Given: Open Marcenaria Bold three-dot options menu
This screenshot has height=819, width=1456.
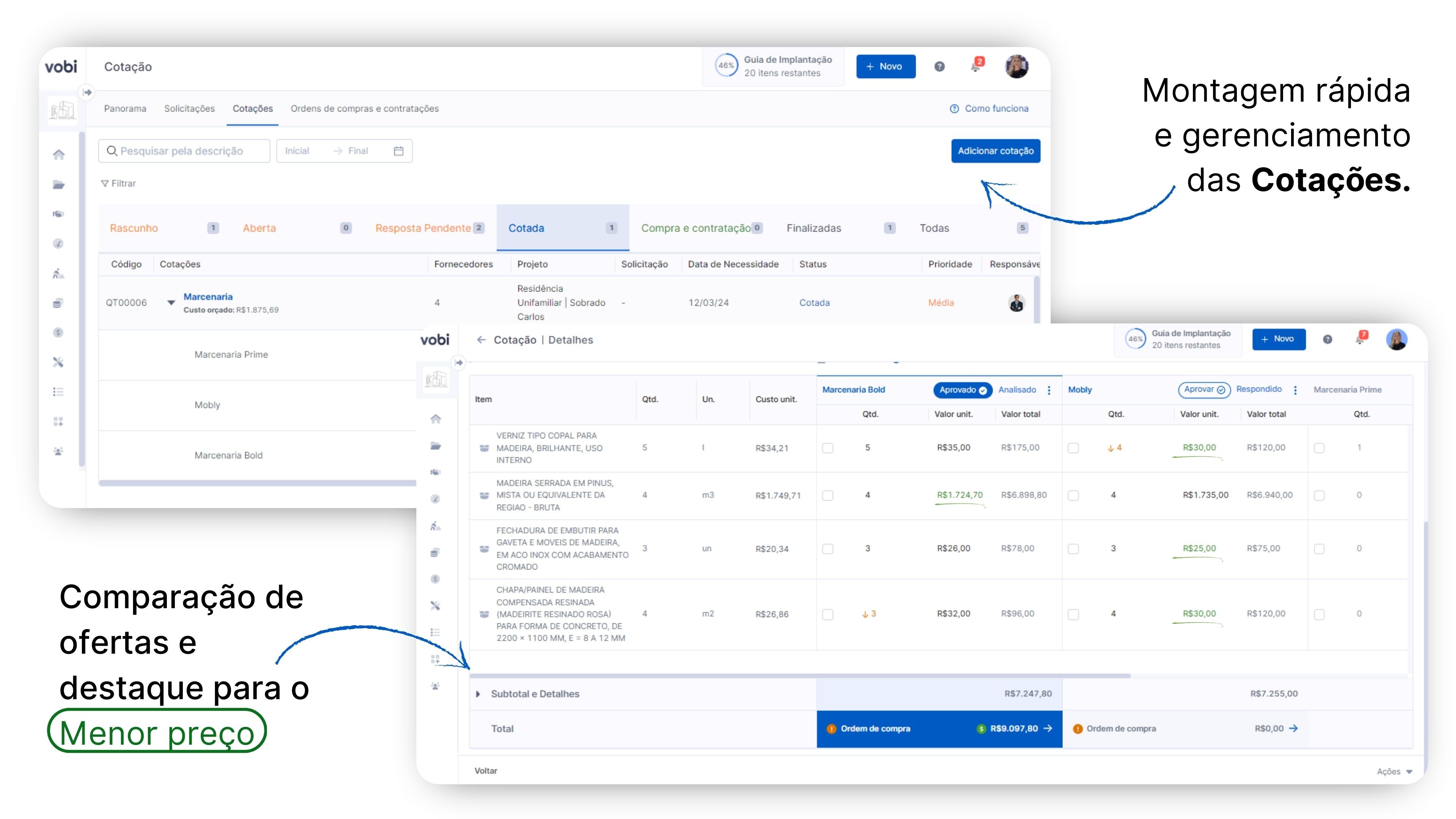Looking at the screenshot, I should coord(1049,390).
